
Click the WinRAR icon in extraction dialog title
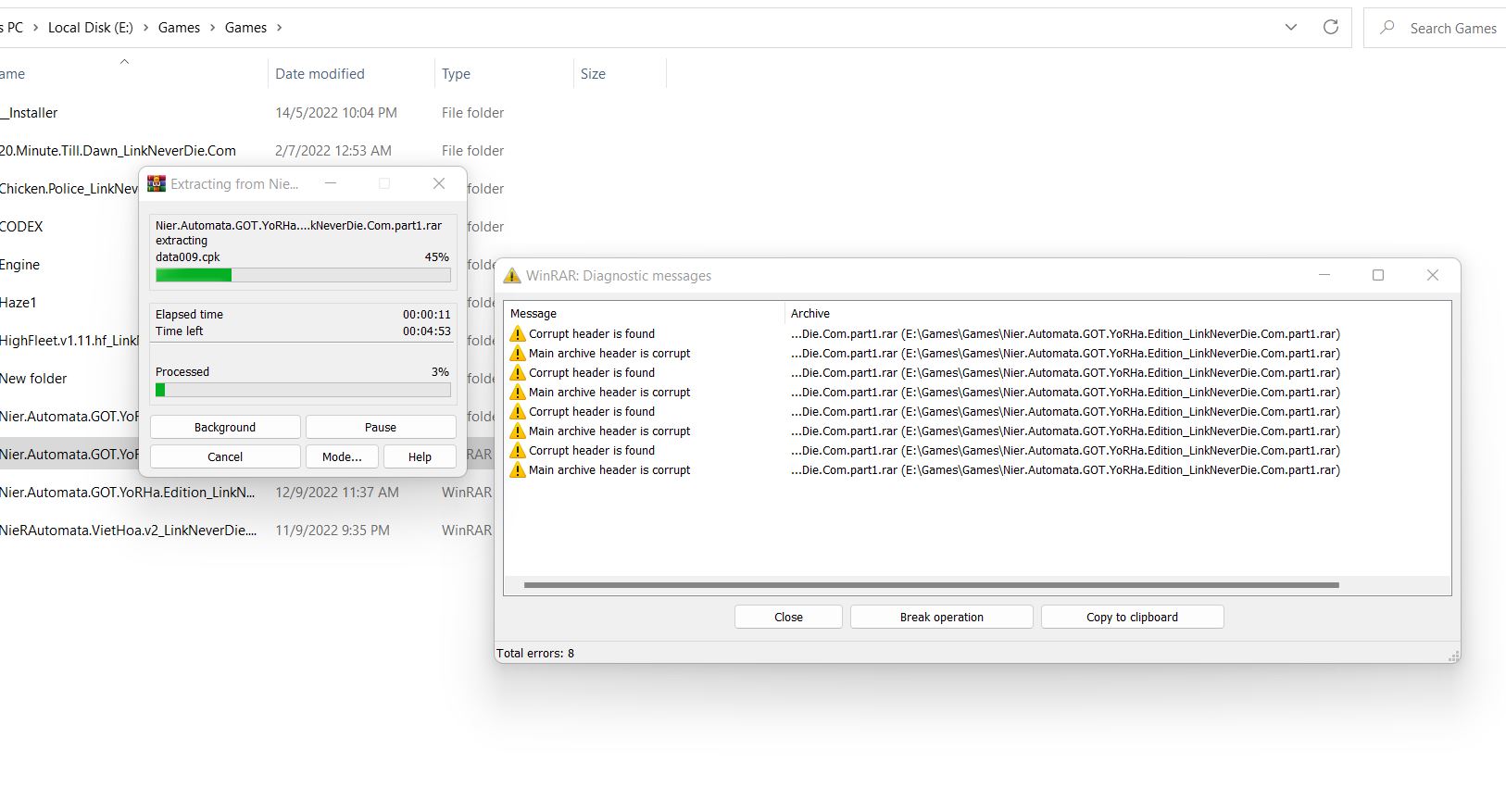click(x=157, y=183)
